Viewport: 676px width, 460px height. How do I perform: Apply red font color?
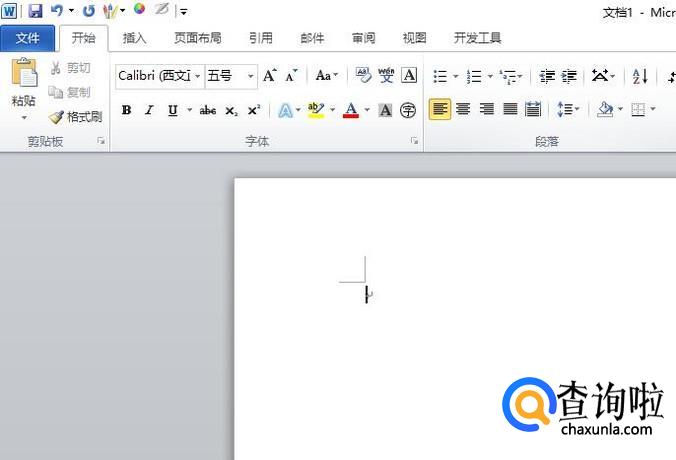click(x=351, y=110)
